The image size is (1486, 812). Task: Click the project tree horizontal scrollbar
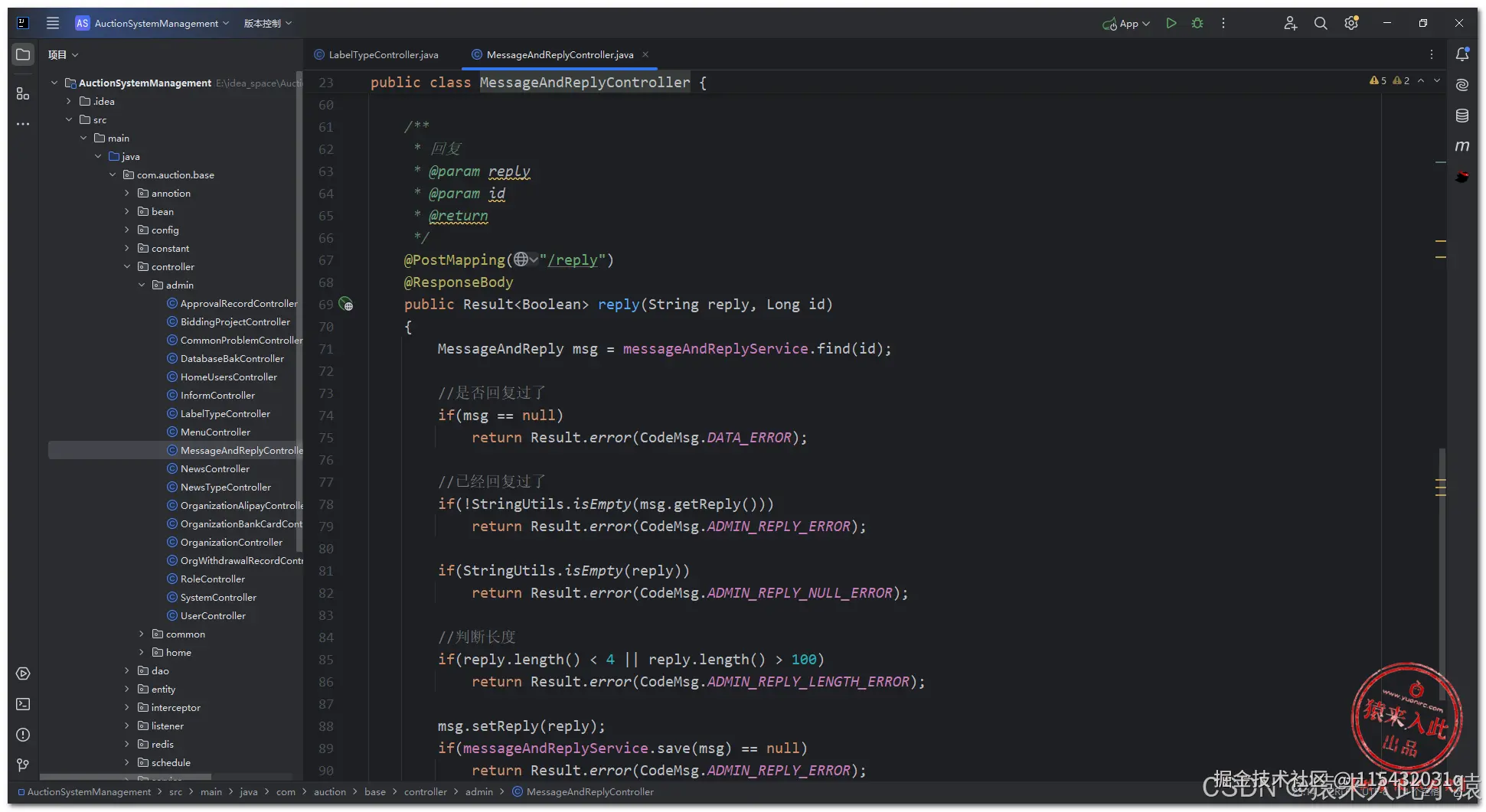tap(125, 777)
